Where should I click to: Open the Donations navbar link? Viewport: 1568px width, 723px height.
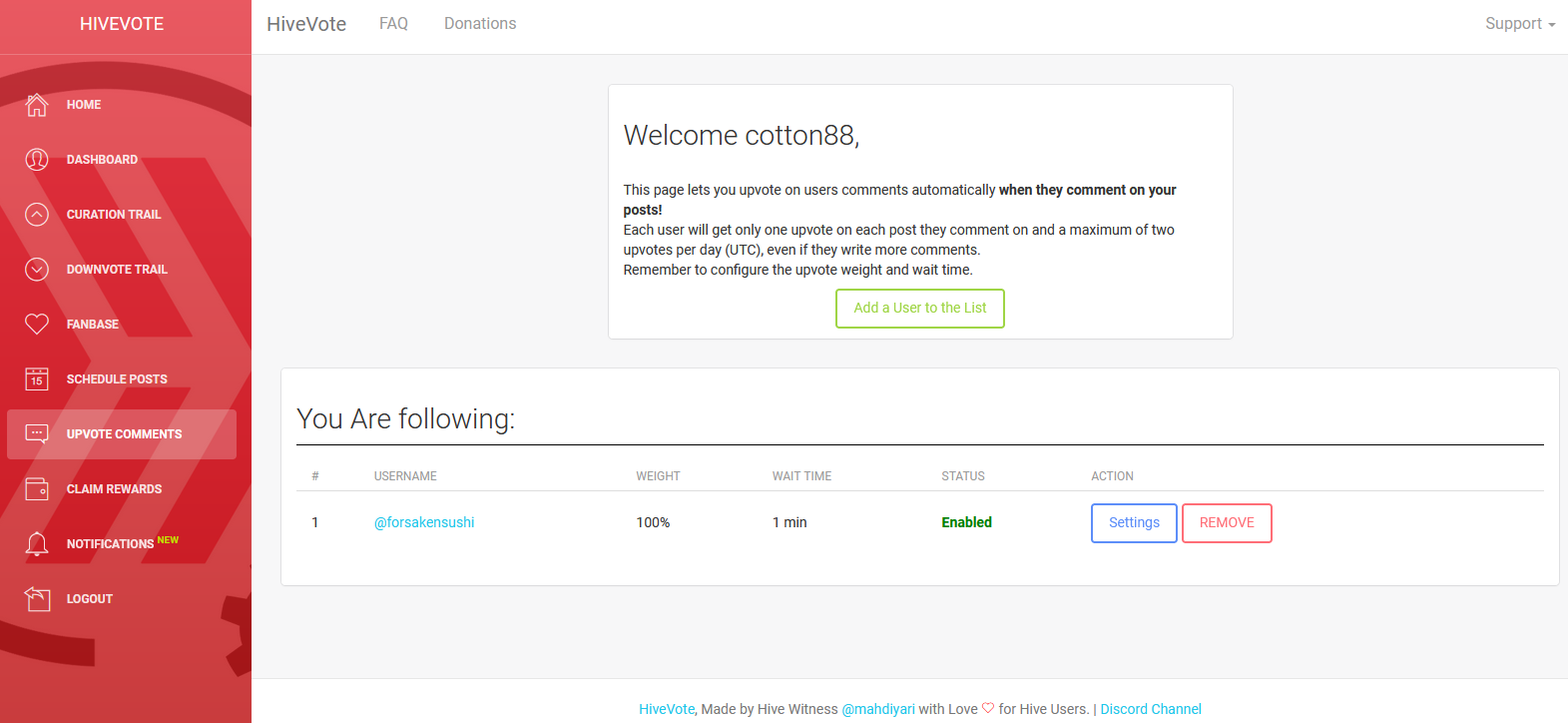480,24
